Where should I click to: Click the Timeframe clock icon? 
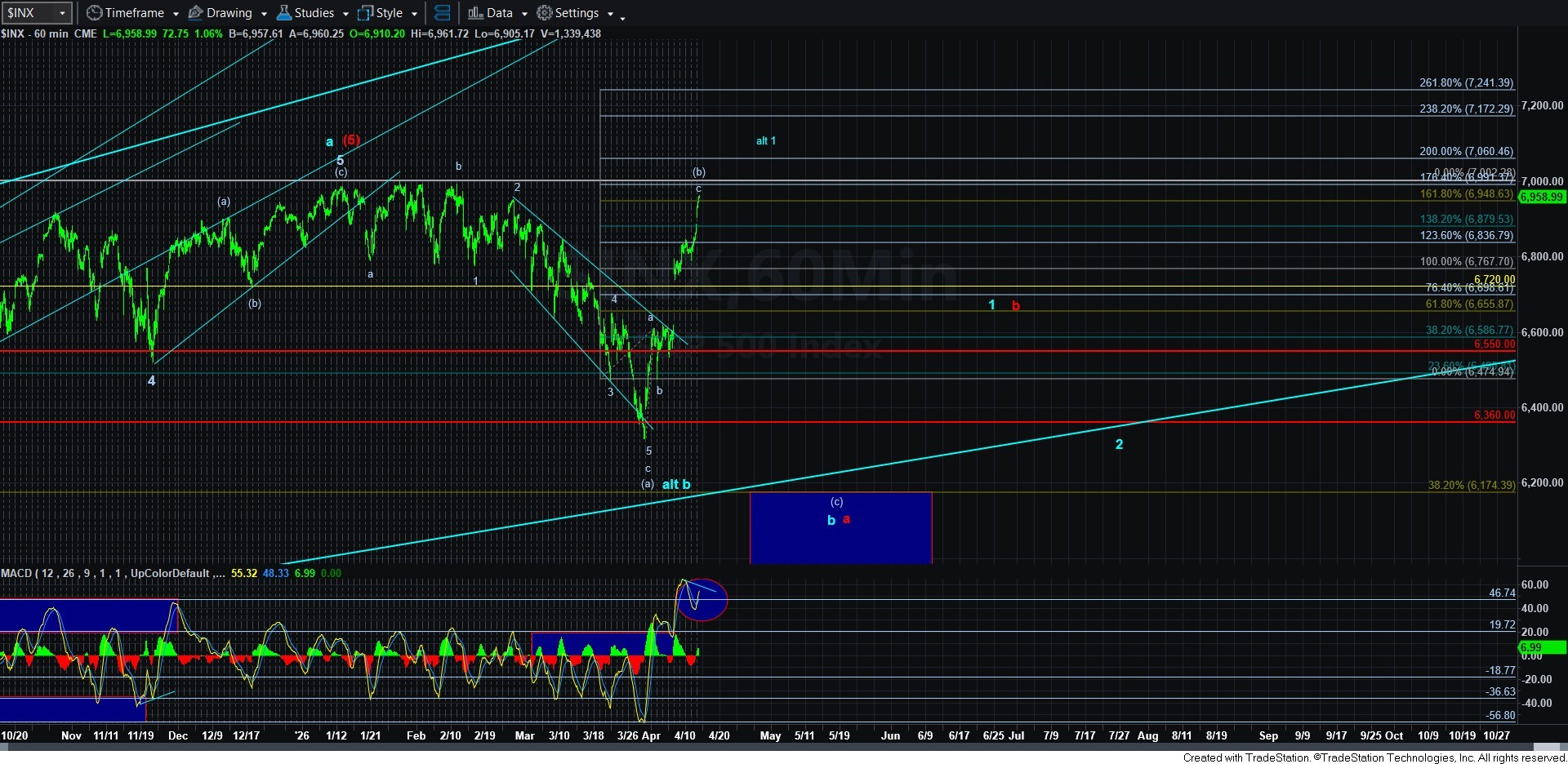[95, 13]
